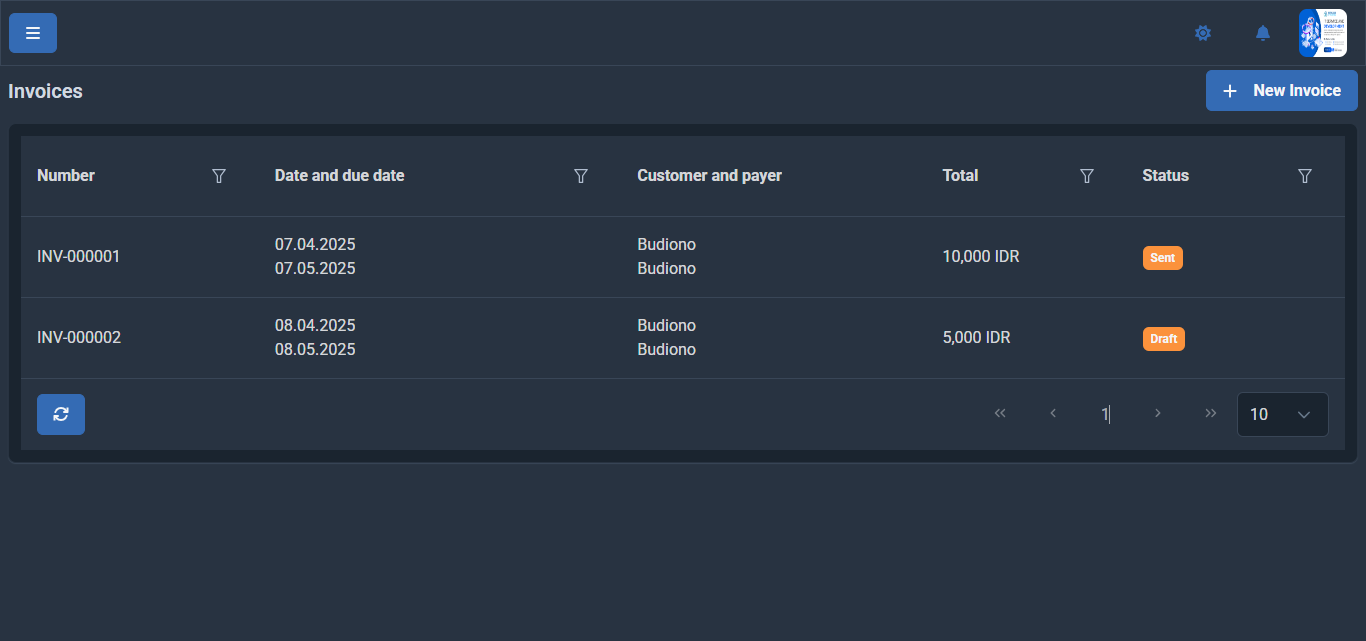Filter the Number column

[219, 176]
